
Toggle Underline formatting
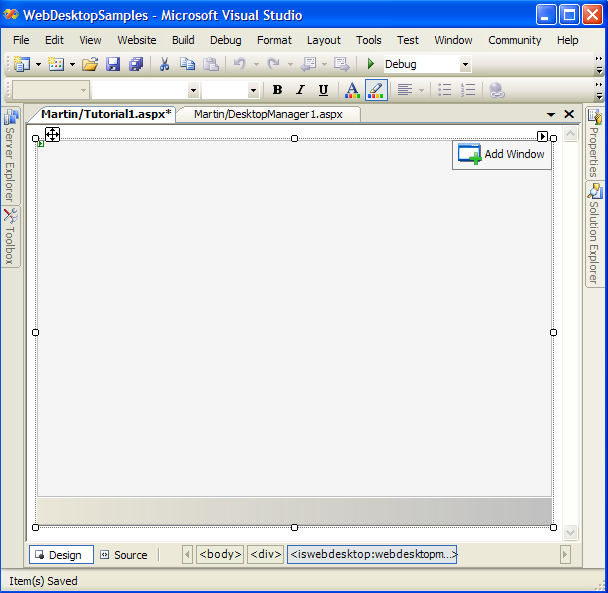(323, 90)
